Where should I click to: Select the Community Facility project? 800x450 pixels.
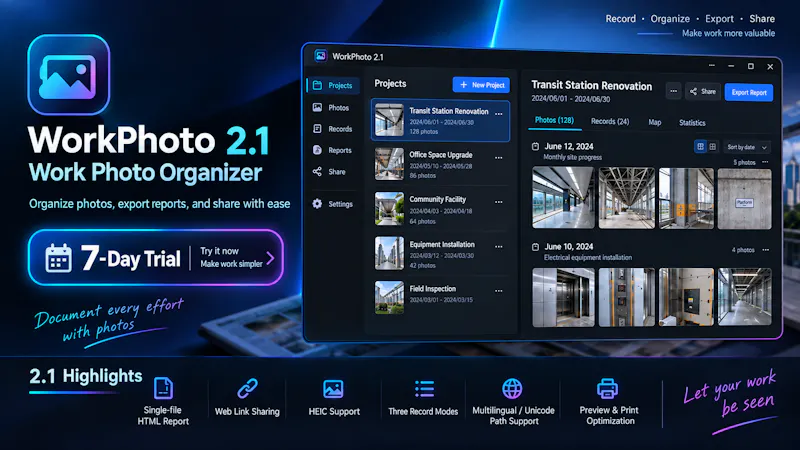[x=440, y=209]
